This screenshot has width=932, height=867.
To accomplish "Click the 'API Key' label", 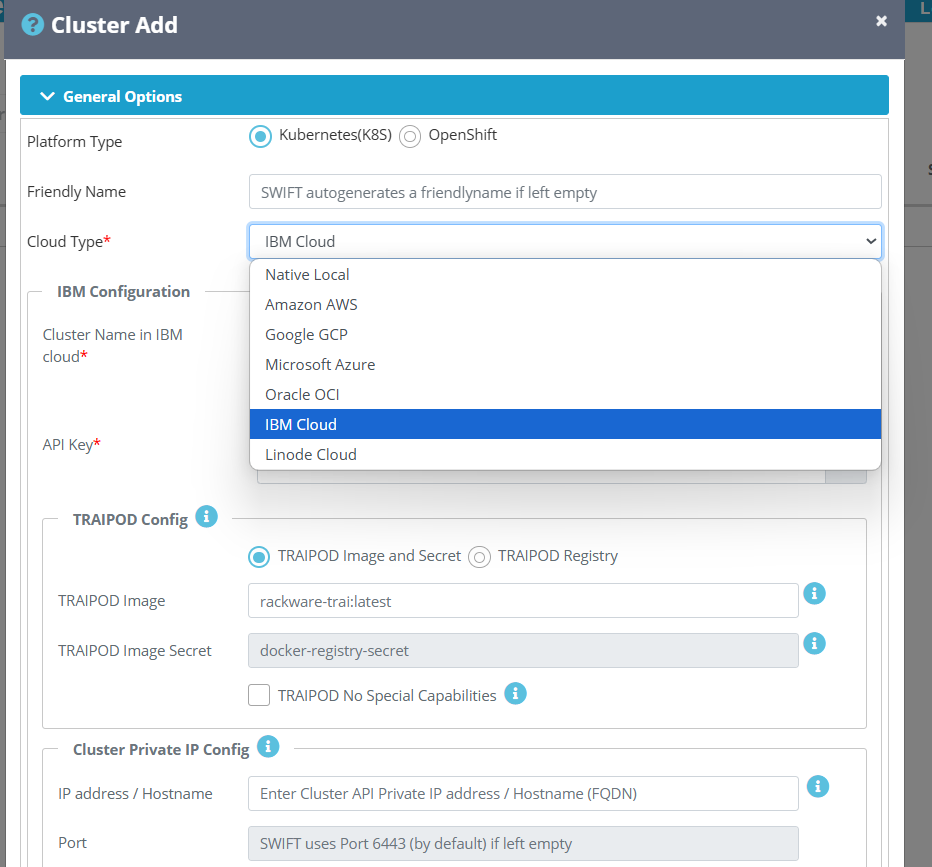I will pyautogui.click(x=71, y=444).
